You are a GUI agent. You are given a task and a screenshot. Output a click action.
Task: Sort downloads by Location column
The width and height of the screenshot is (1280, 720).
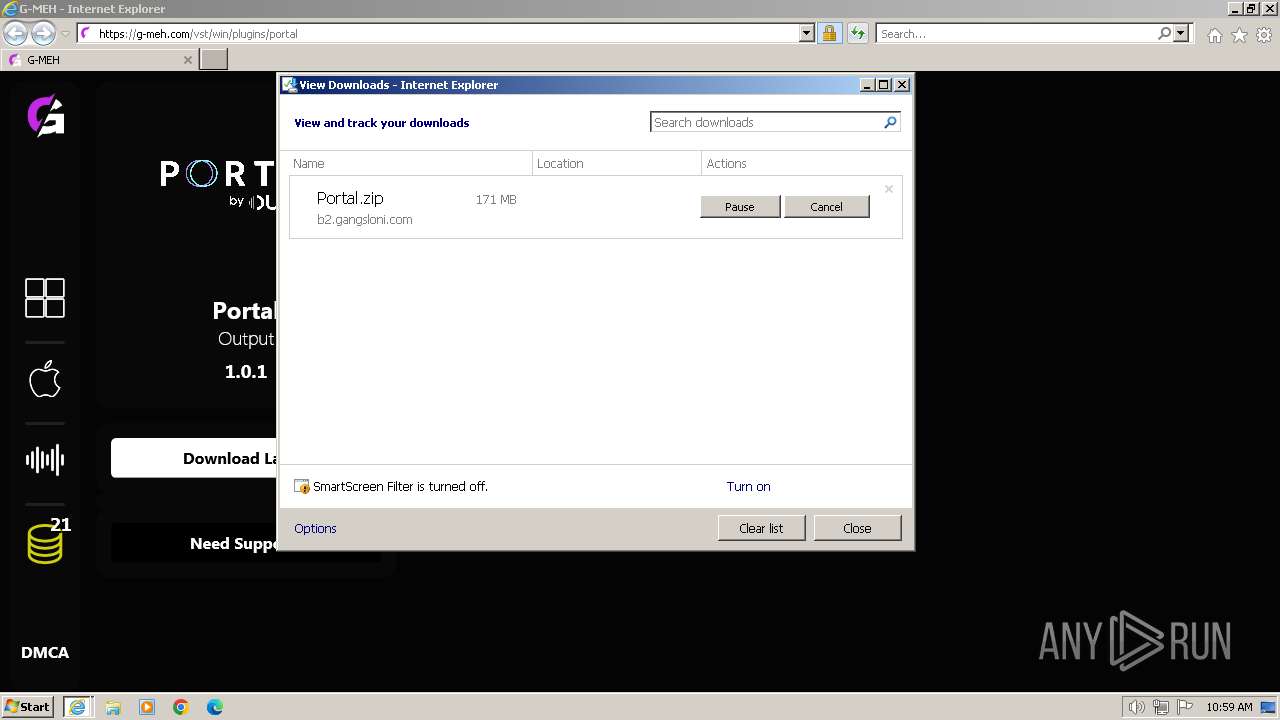coord(617,163)
